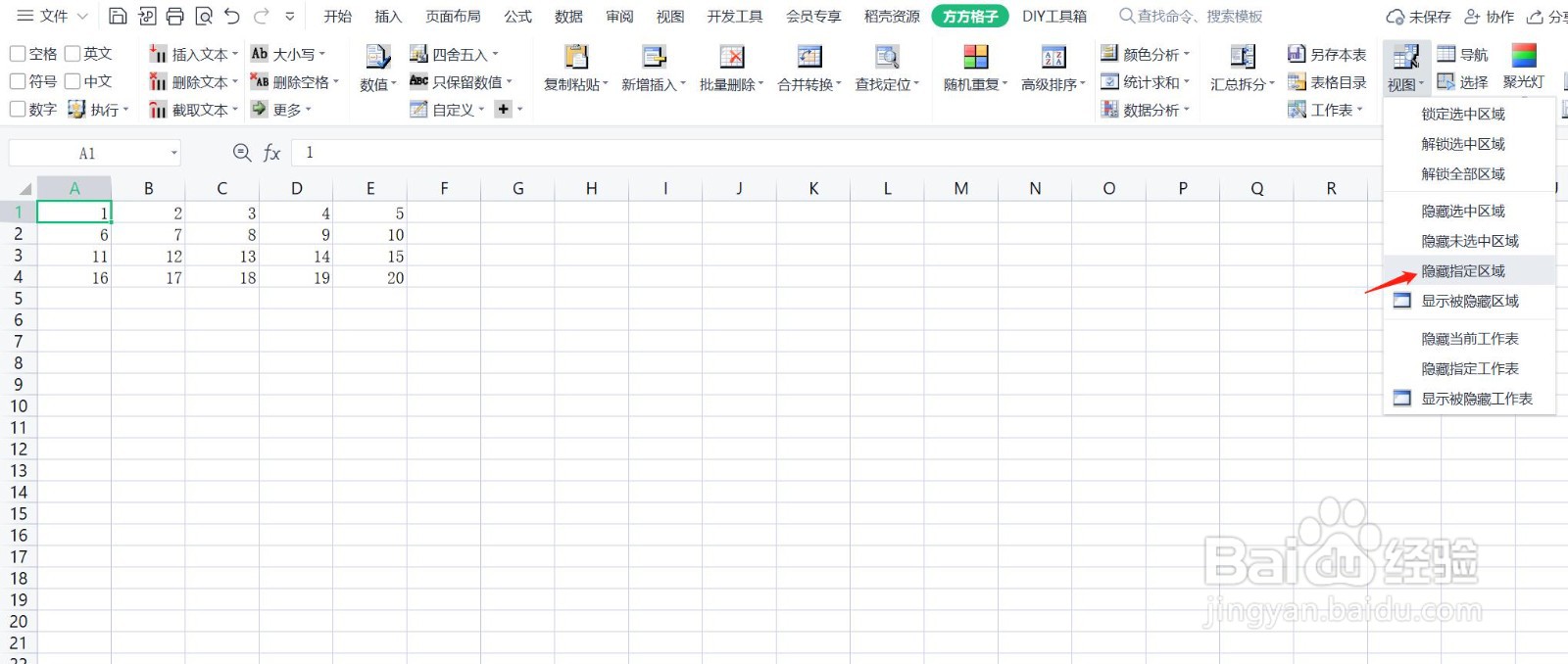
Task: Click the 高级排序 icon
Action: 1053,56
